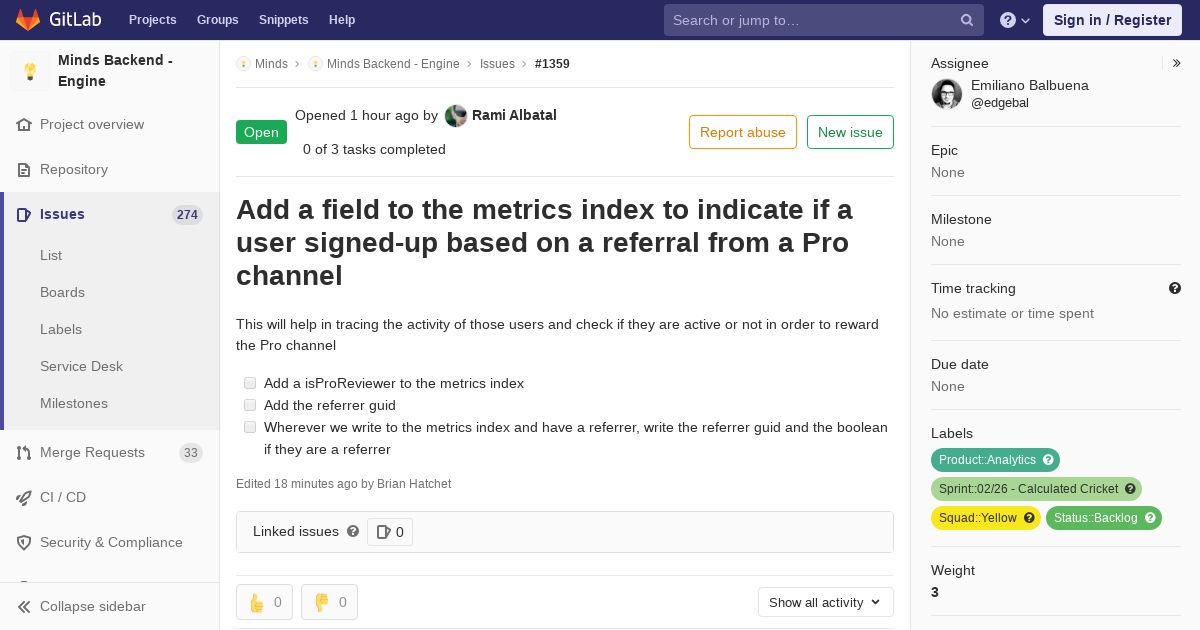
Task: Click the GitLab fox logo
Action: (x=28, y=19)
